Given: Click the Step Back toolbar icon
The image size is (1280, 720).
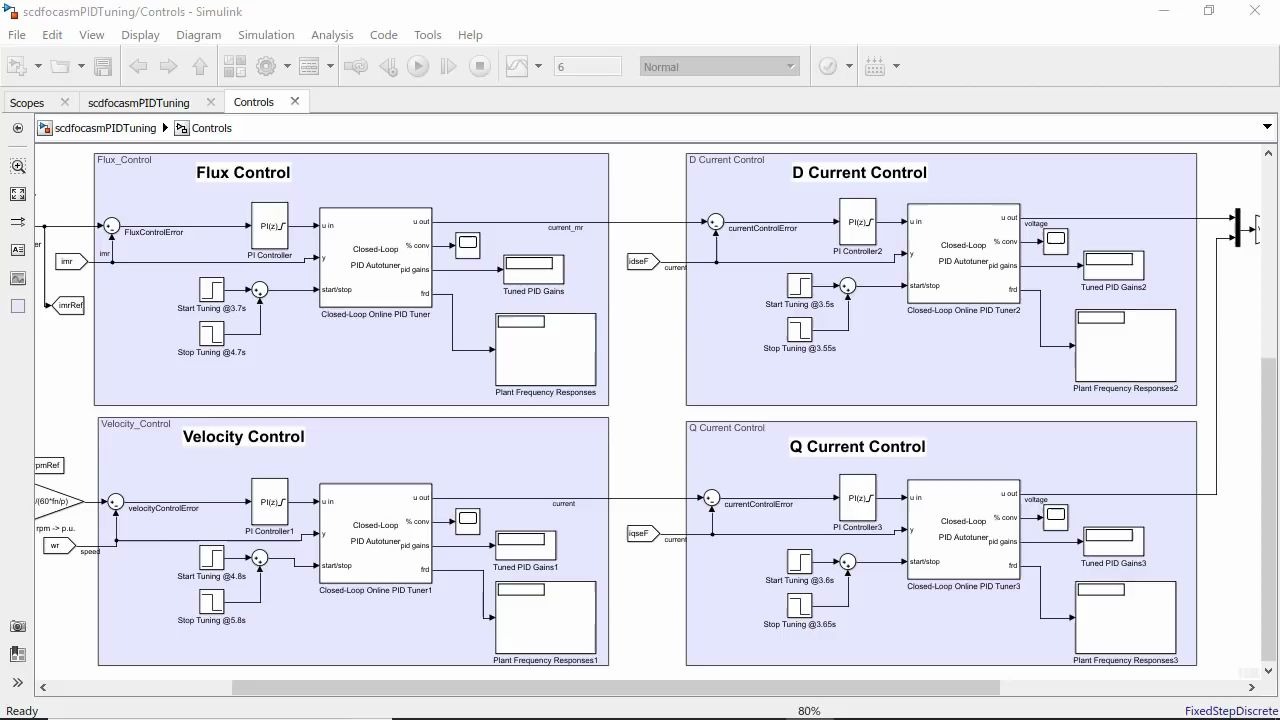Looking at the screenshot, I should click(388, 66).
